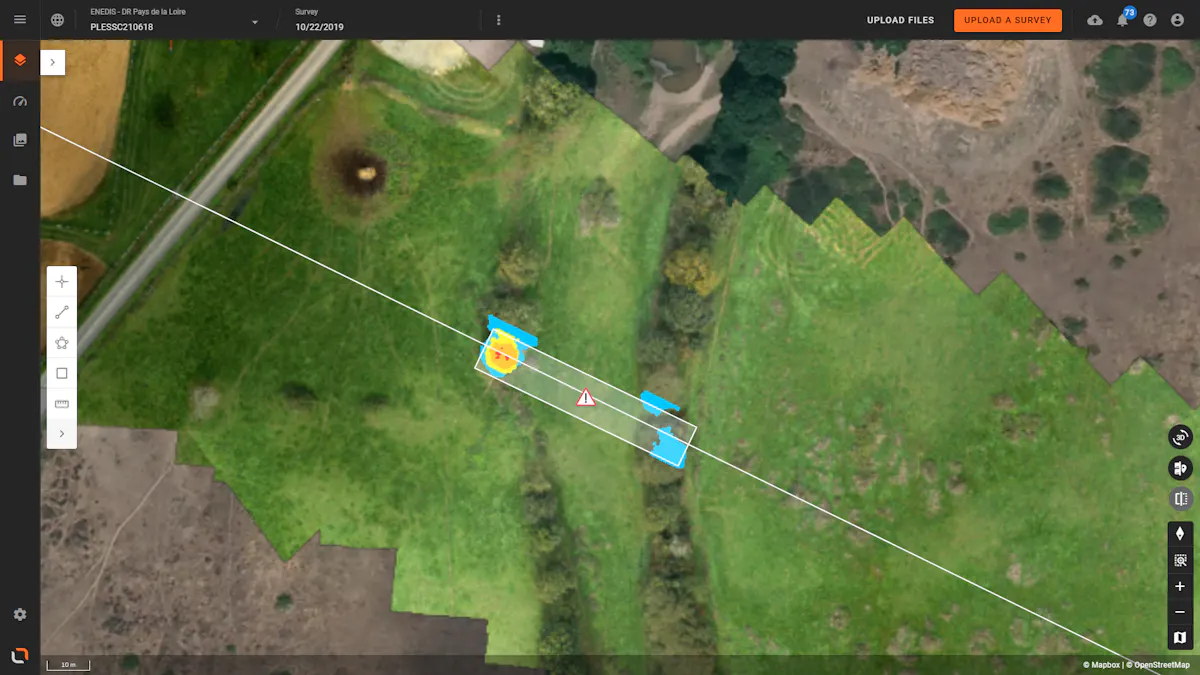Click the Upload a Survey button

(1007, 20)
